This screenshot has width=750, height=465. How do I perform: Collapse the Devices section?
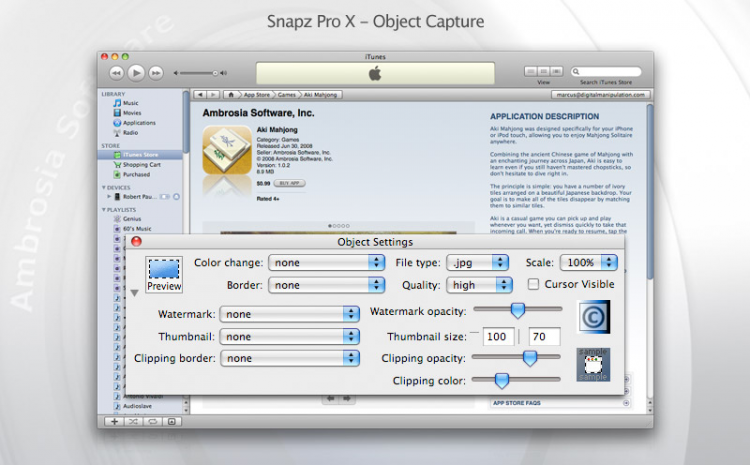tap(104, 188)
